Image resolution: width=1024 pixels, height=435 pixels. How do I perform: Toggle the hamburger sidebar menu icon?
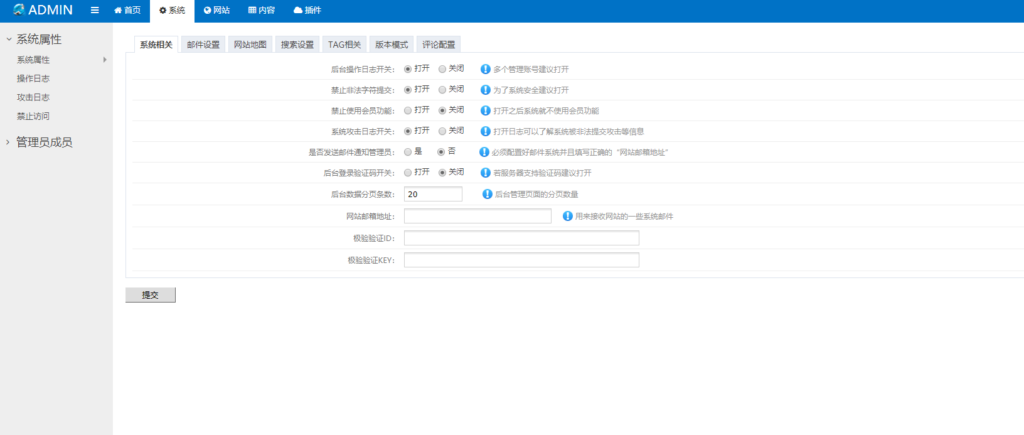point(95,10)
